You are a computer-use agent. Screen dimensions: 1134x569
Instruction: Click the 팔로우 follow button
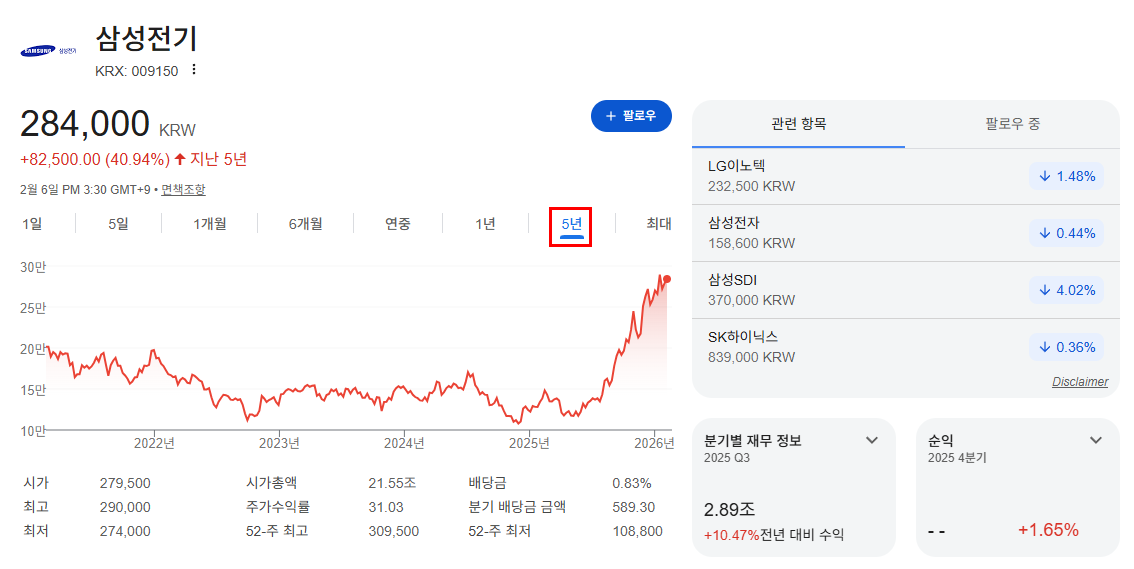pos(631,116)
